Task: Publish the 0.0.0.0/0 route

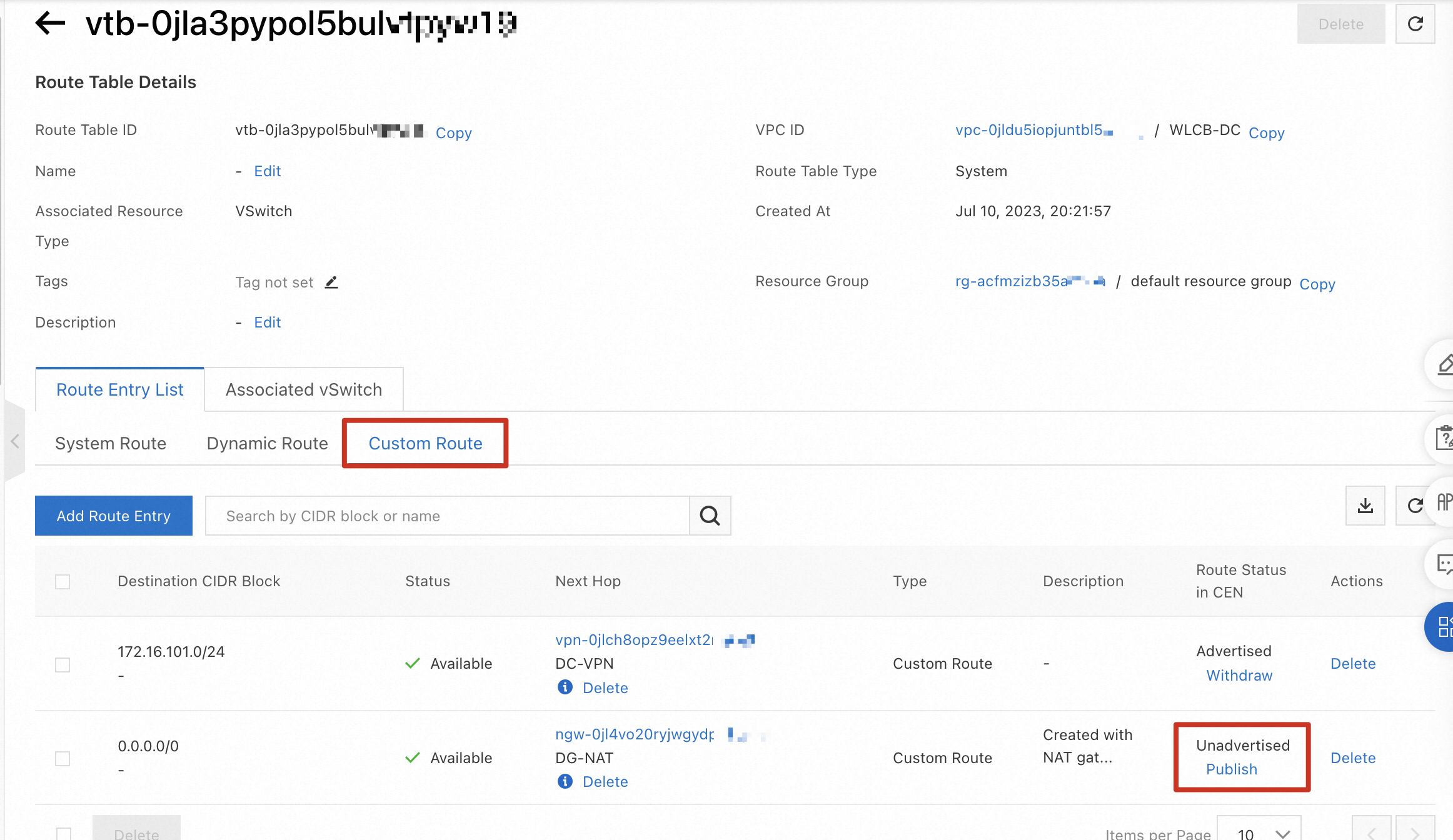Action: coord(1231,769)
